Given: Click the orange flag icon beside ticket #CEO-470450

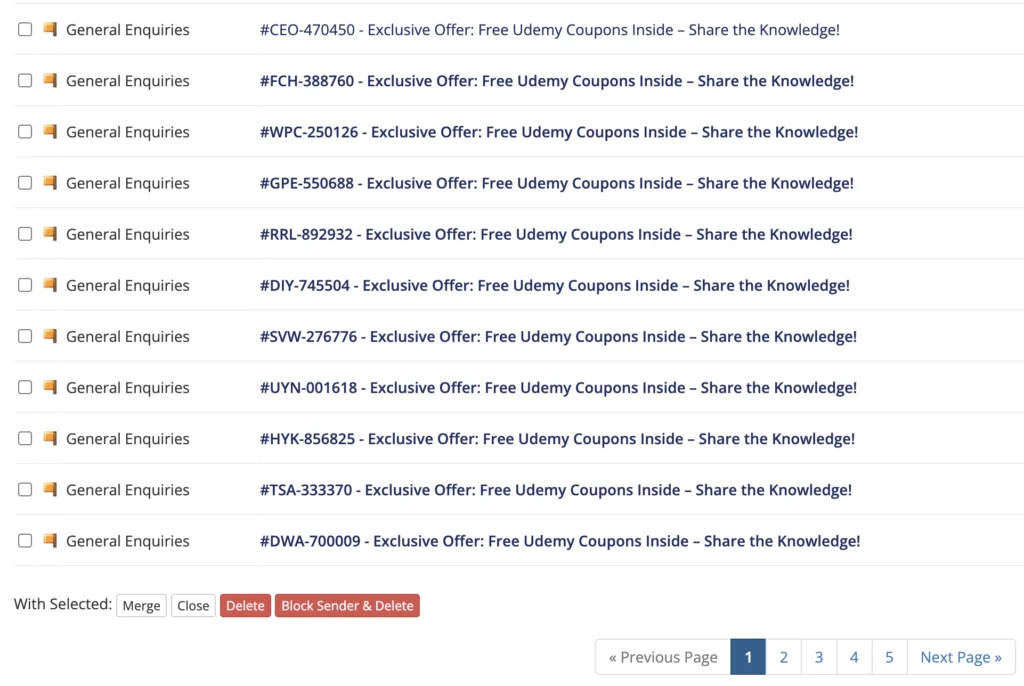Looking at the screenshot, I should (50, 30).
